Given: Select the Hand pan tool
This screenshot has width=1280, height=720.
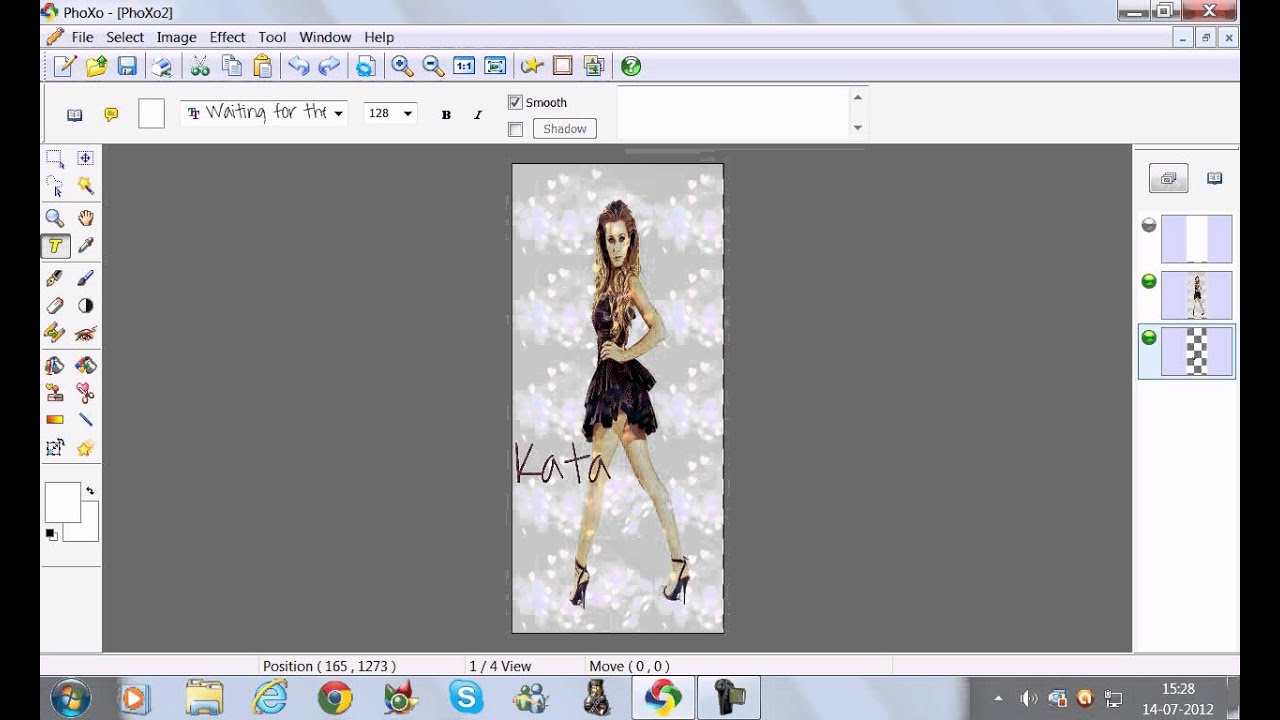Looking at the screenshot, I should point(86,218).
